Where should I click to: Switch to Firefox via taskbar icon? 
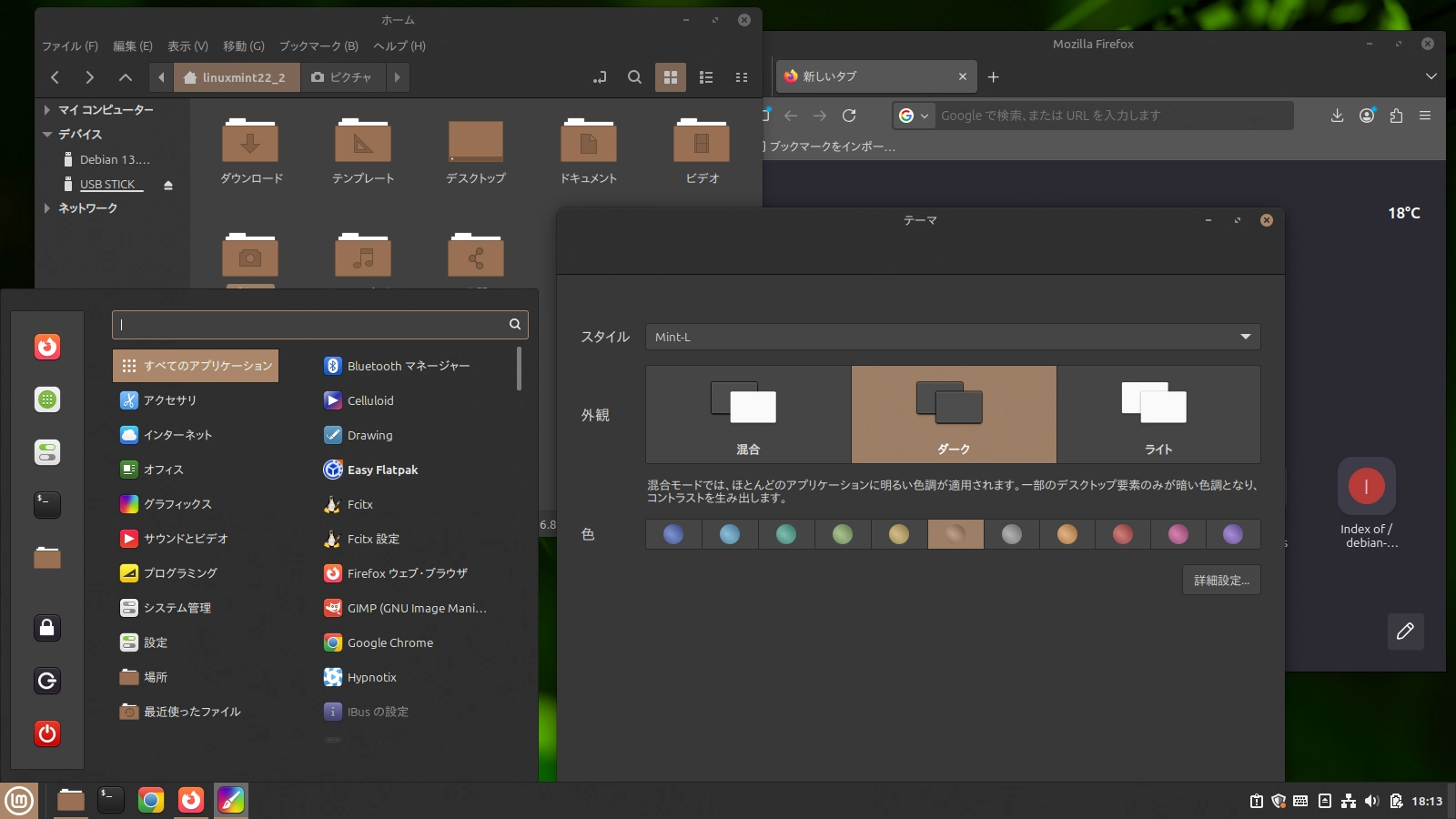(x=191, y=801)
